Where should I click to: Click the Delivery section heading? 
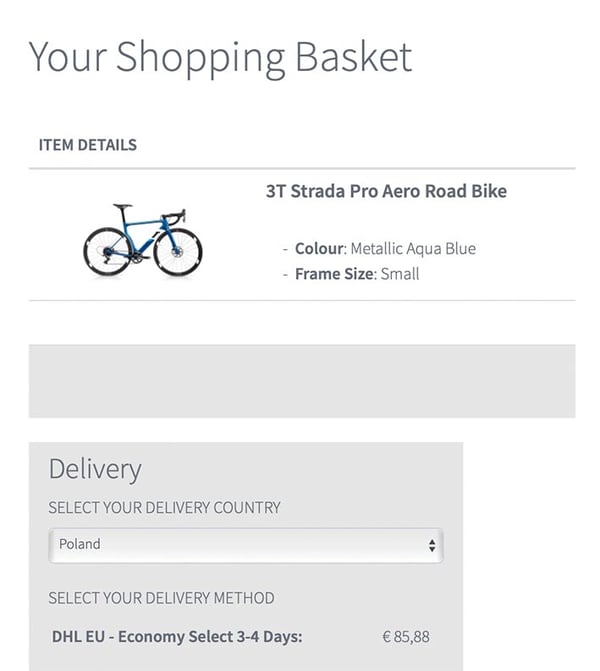[95, 469]
